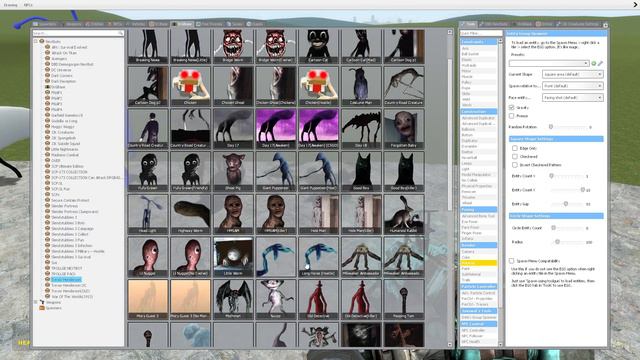
Task: Enable the Freeze checkbox
Action: pos(511,116)
